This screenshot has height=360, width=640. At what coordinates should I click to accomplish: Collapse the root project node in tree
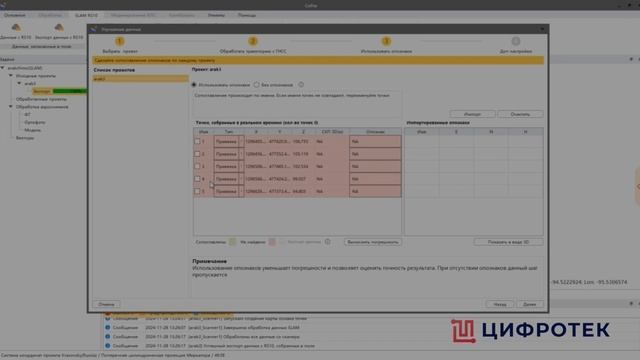click(3, 68)
